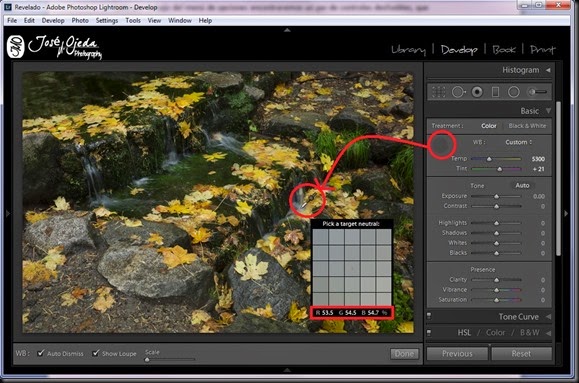This screenshot has width=579, height=383.
Task: Click the right panel vertical scrollbar
Action: (x=558, y=178)
